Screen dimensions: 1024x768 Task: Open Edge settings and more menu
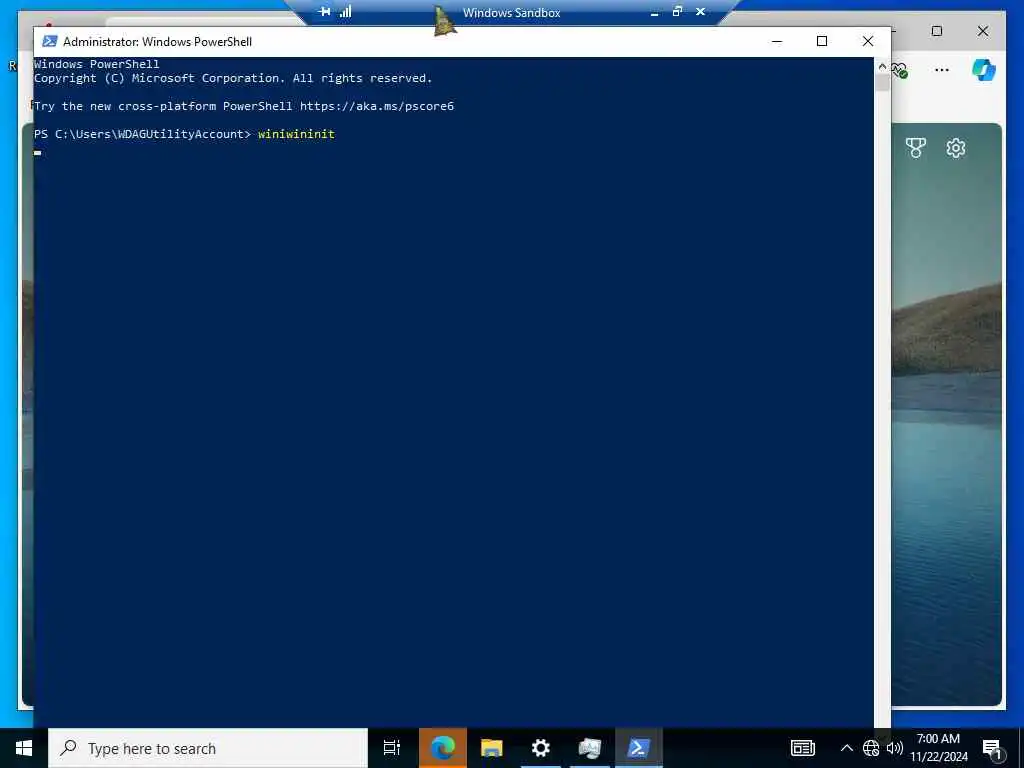(x=942, y=70)
